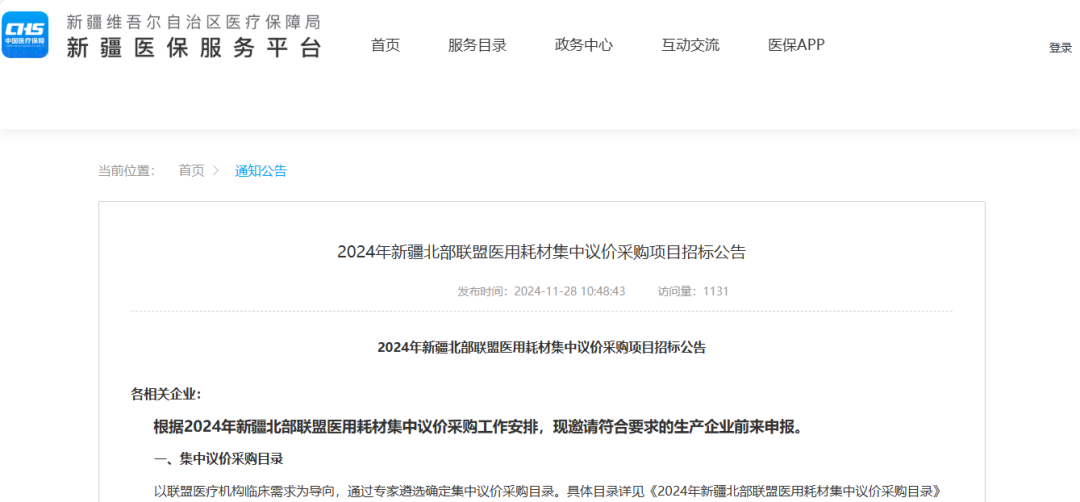Click the 各相关企业： salutation text
Viewport: 1080px width, 502px height.
(x=166, y=395)
